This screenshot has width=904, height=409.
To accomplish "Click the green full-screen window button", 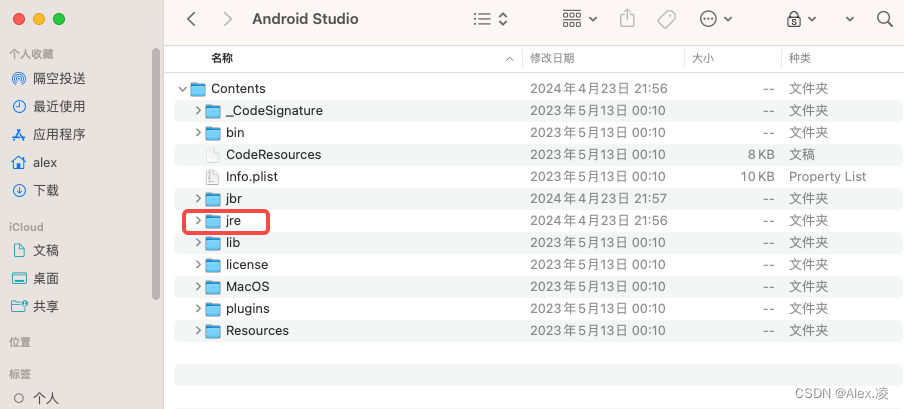I will tap(59, 19).
